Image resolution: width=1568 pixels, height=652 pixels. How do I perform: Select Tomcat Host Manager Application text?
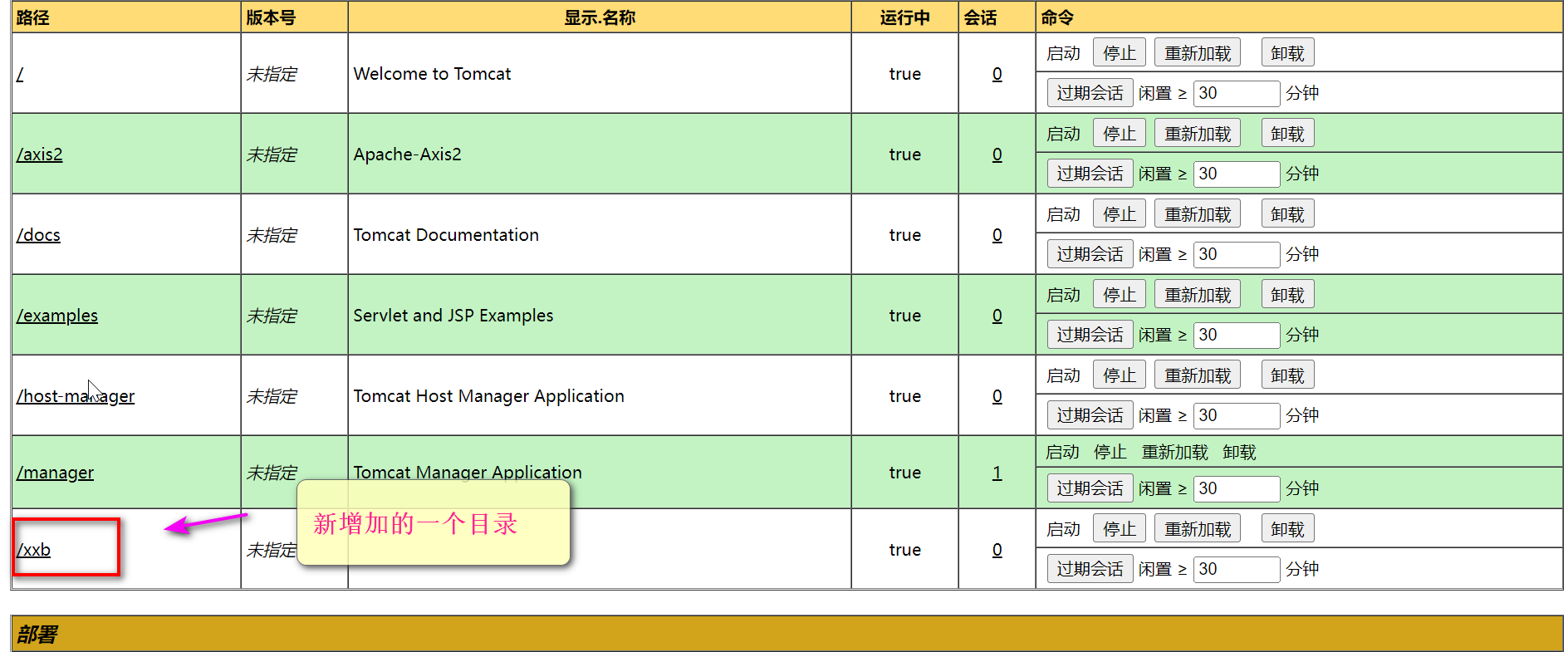488,396
